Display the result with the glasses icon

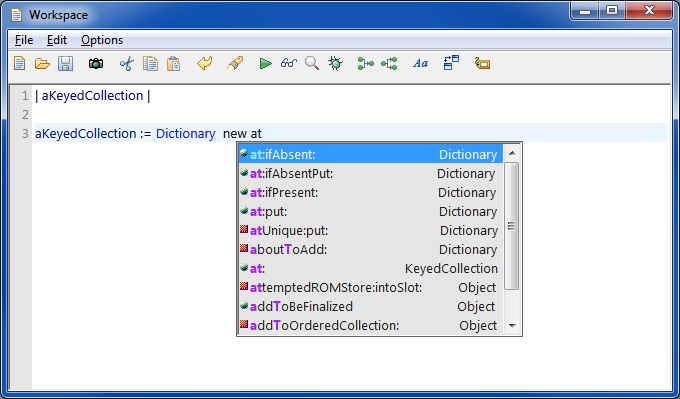(x=288, y=64)
